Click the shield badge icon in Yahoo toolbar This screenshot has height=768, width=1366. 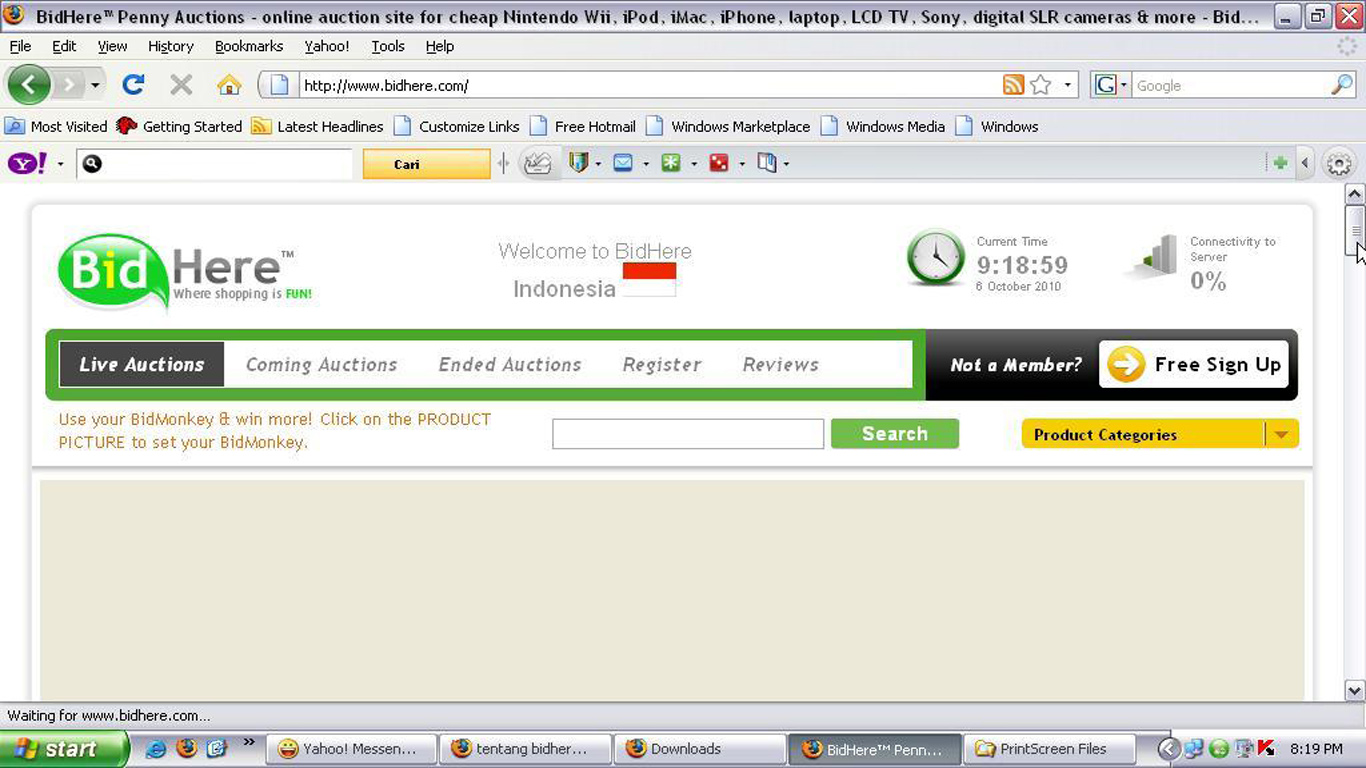tap(578, 163)
